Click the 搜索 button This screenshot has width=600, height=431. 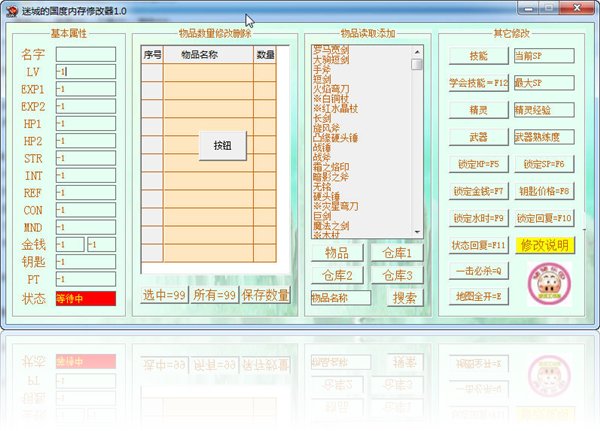(x=404, y=298)
